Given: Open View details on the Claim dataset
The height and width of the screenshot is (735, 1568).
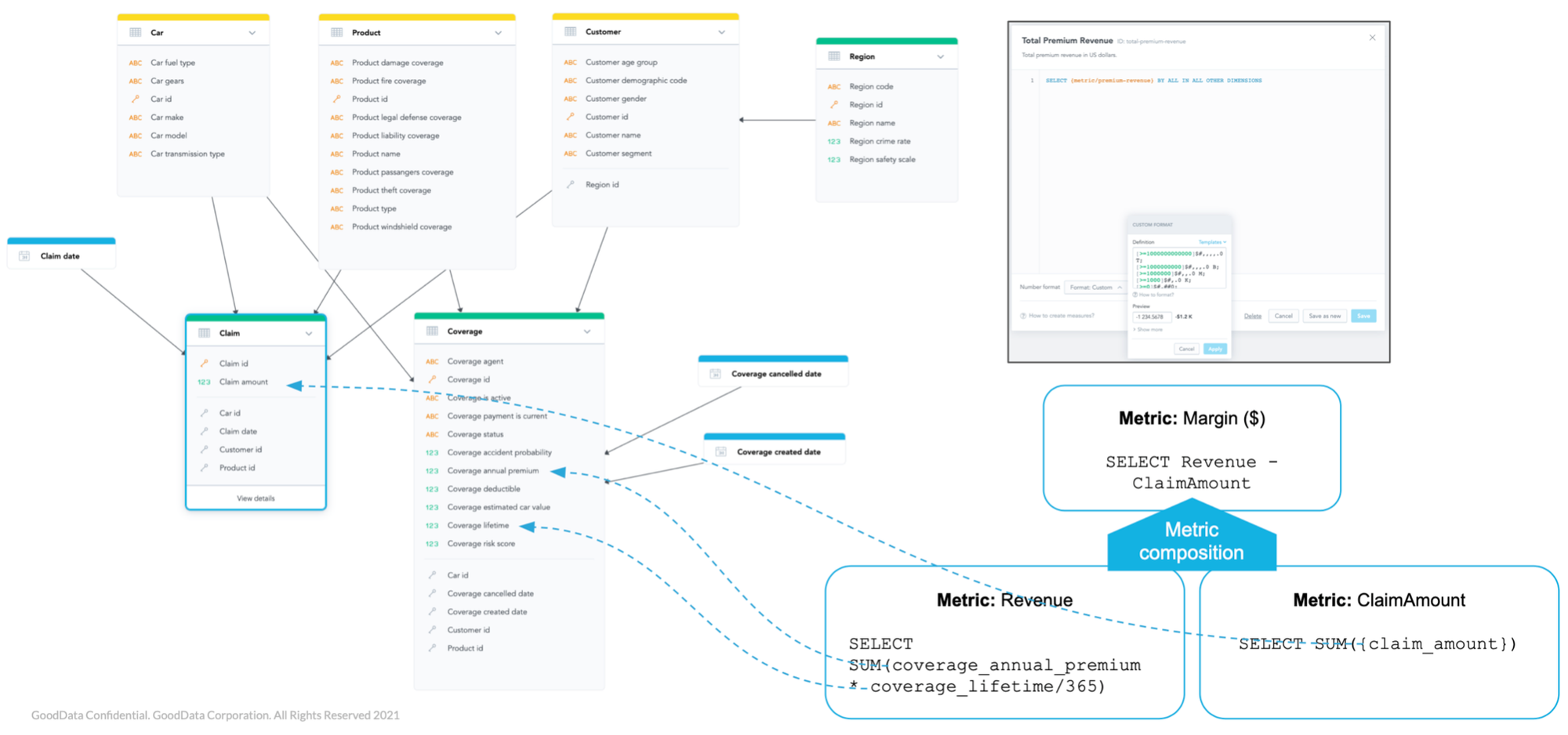Looking at the screenshot, I should point(256,498).
